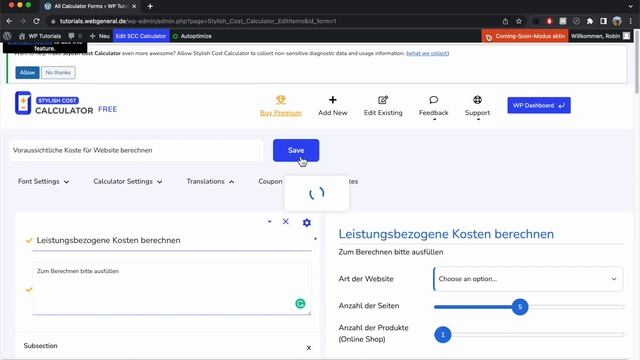Click browser back arrow
The height and width of the screenshot is (360, 640).
[9, 21]
